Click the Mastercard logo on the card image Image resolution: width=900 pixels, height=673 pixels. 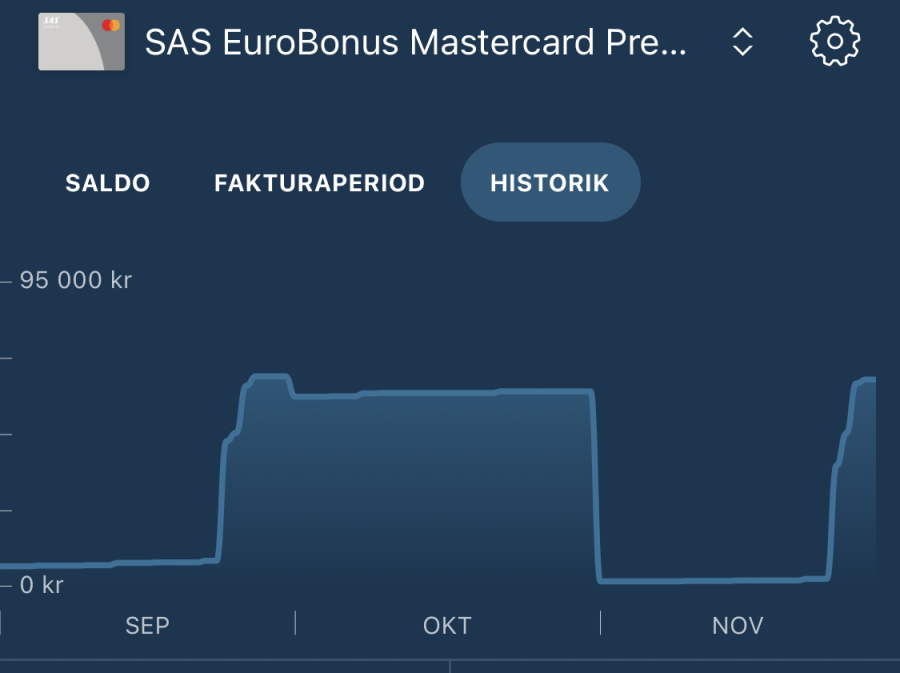pos(111,25)
